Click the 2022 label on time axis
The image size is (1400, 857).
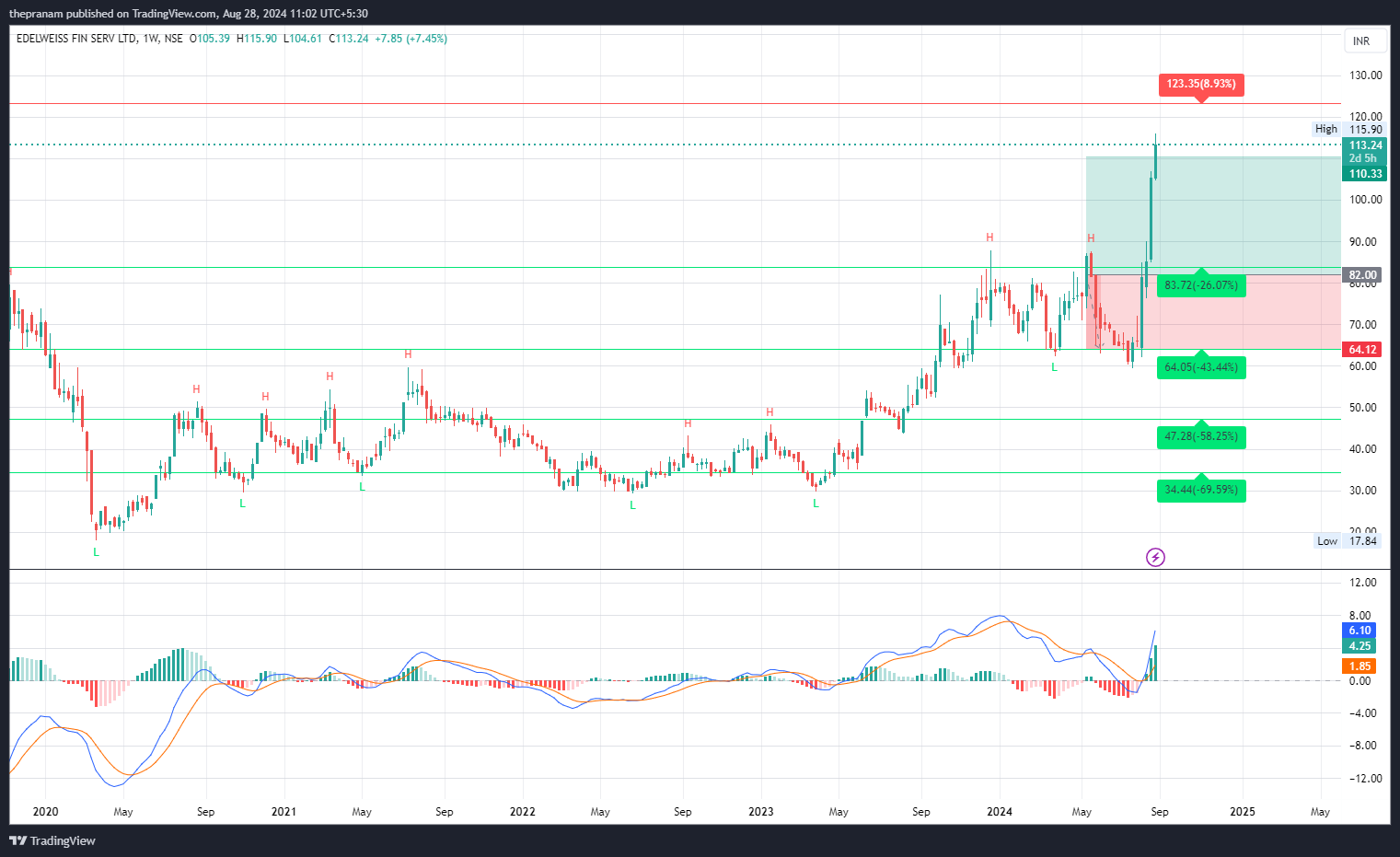click(522, 812)
